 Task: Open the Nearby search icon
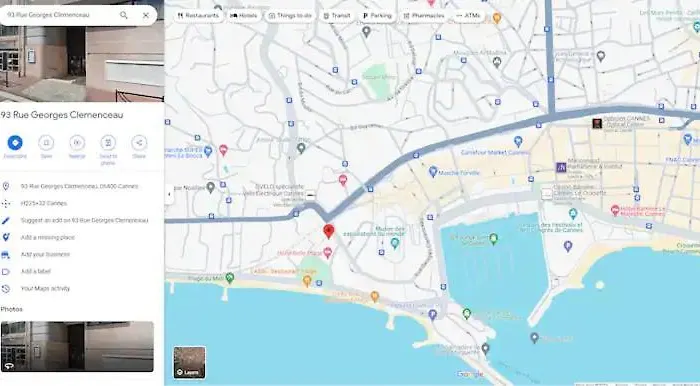77,143
